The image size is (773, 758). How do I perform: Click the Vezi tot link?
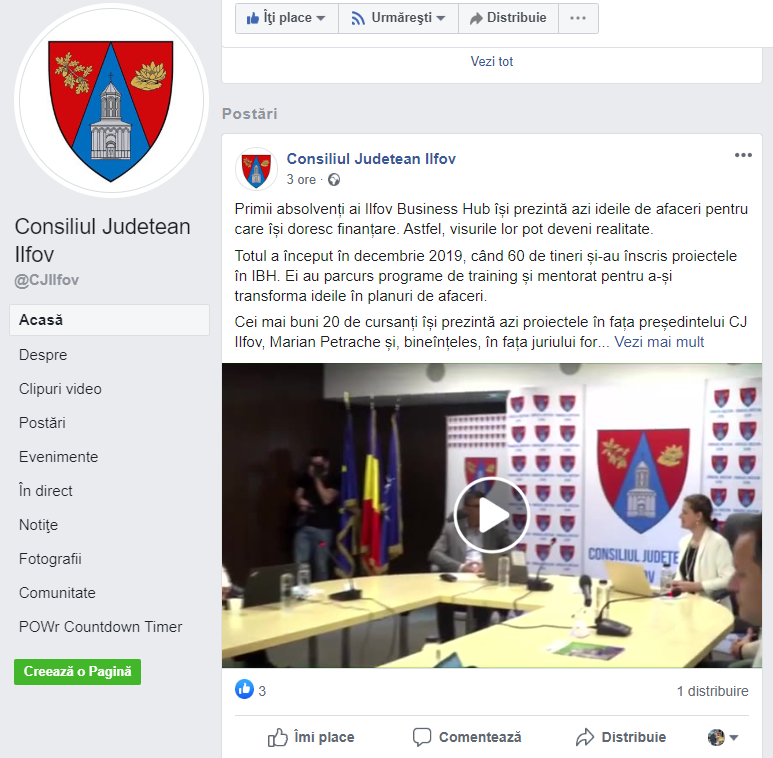(492, 62)
